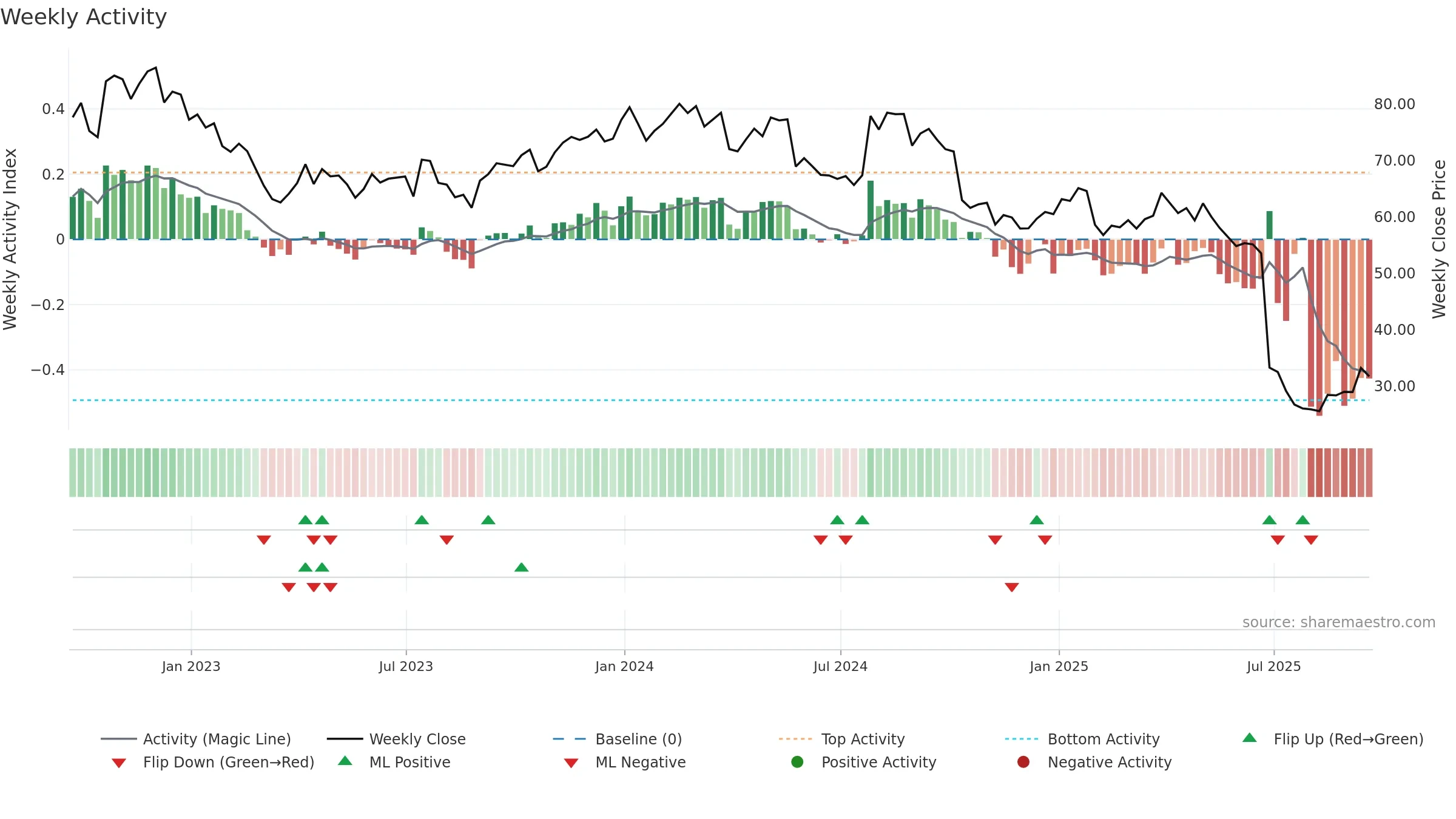Toggle ML Positive legend entry

point(394,762)
